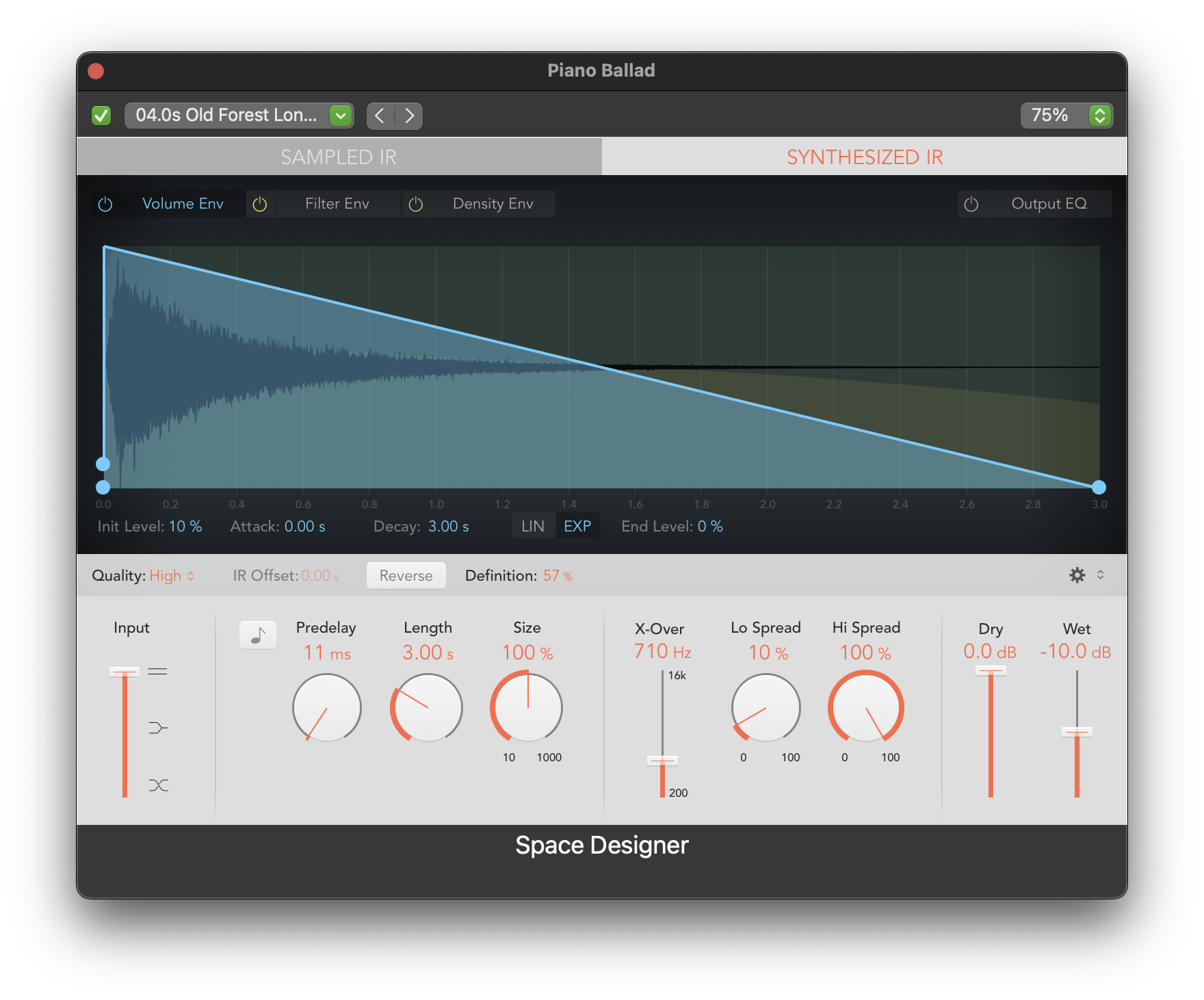This screenshot has height=1000, width=1204.
Task: Go to the next preset arrow
Action: (409, 116)
